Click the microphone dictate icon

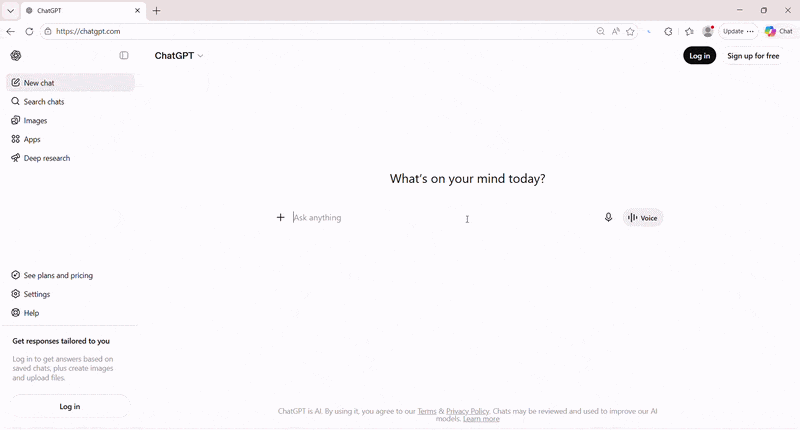click(x=608, y=218)
